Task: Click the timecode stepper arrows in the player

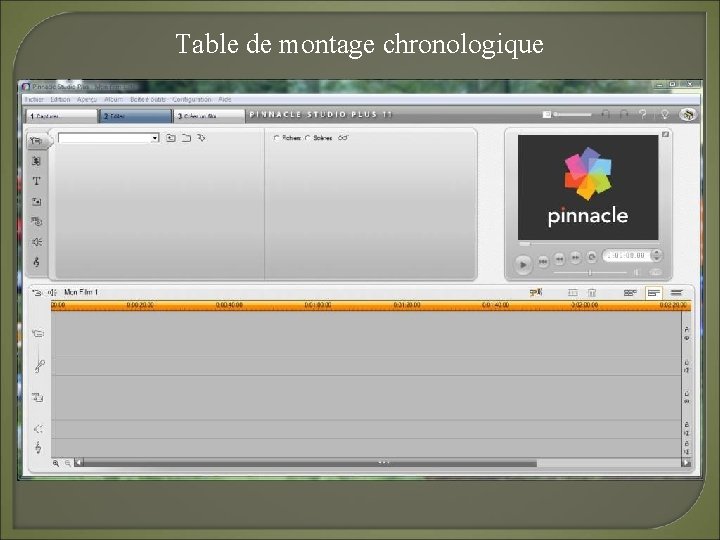Action: [657, 255]
